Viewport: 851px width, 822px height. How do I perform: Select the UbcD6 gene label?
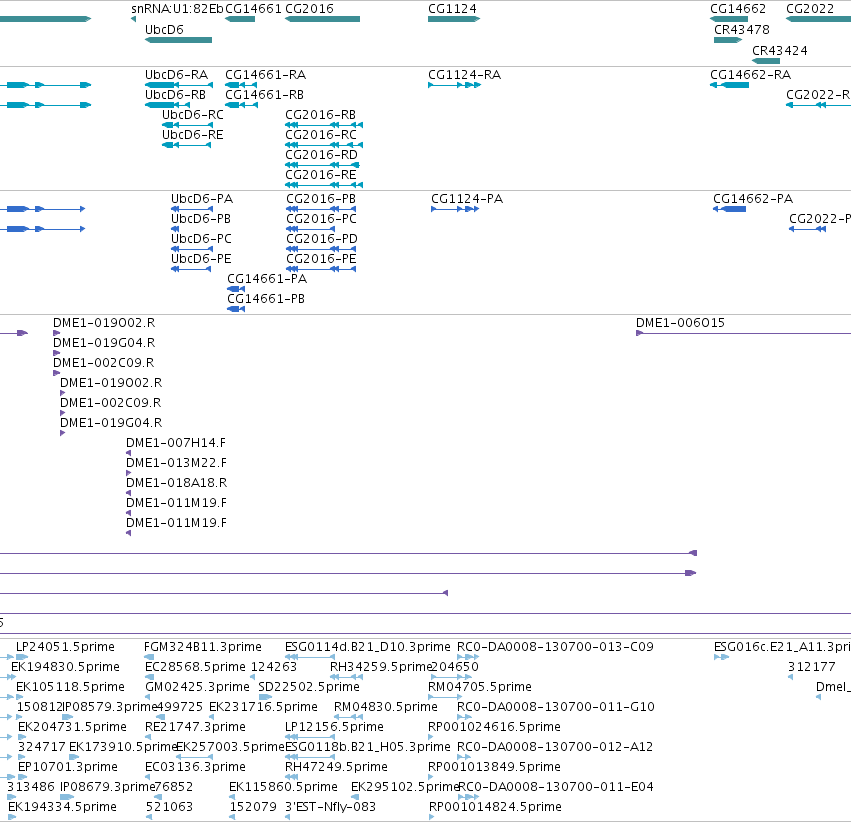point(164,30)
